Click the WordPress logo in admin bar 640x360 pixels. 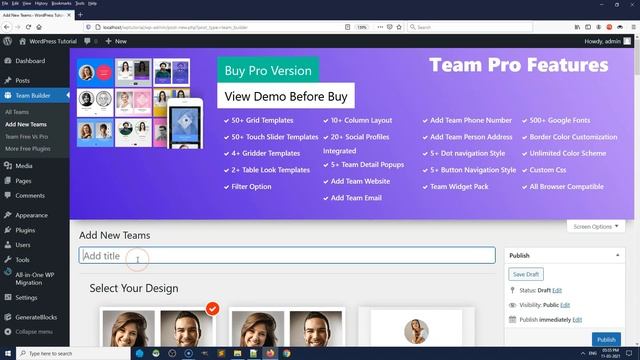(7, 41)
